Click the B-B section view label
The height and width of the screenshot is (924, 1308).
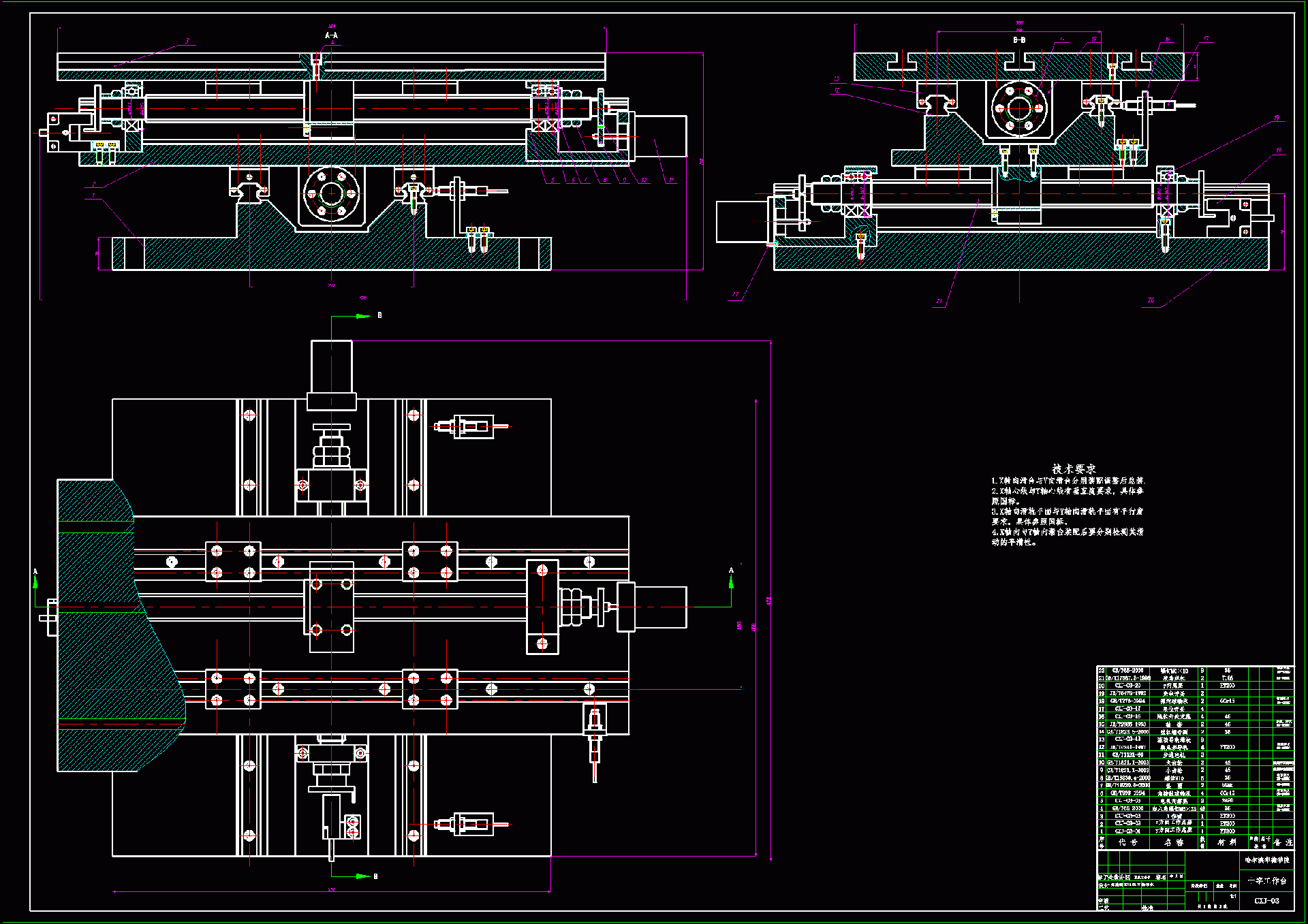tap(1019, 40)
